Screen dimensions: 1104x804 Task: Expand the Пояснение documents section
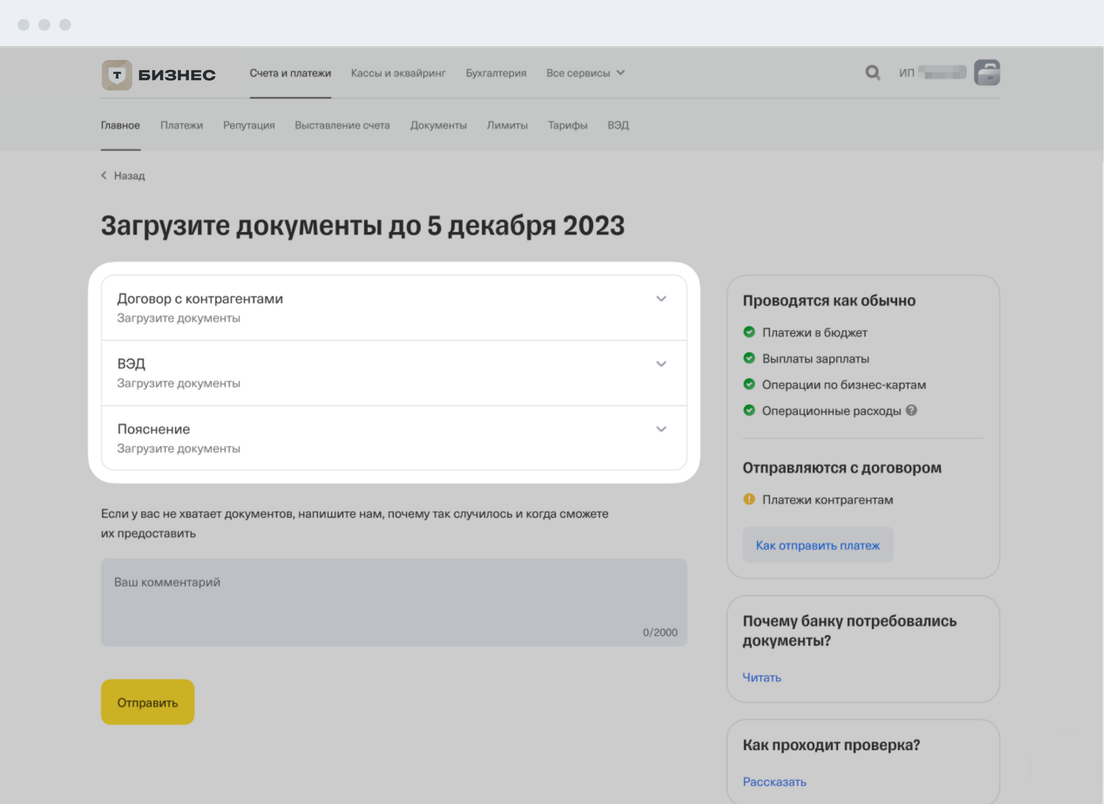coord(661,429)
